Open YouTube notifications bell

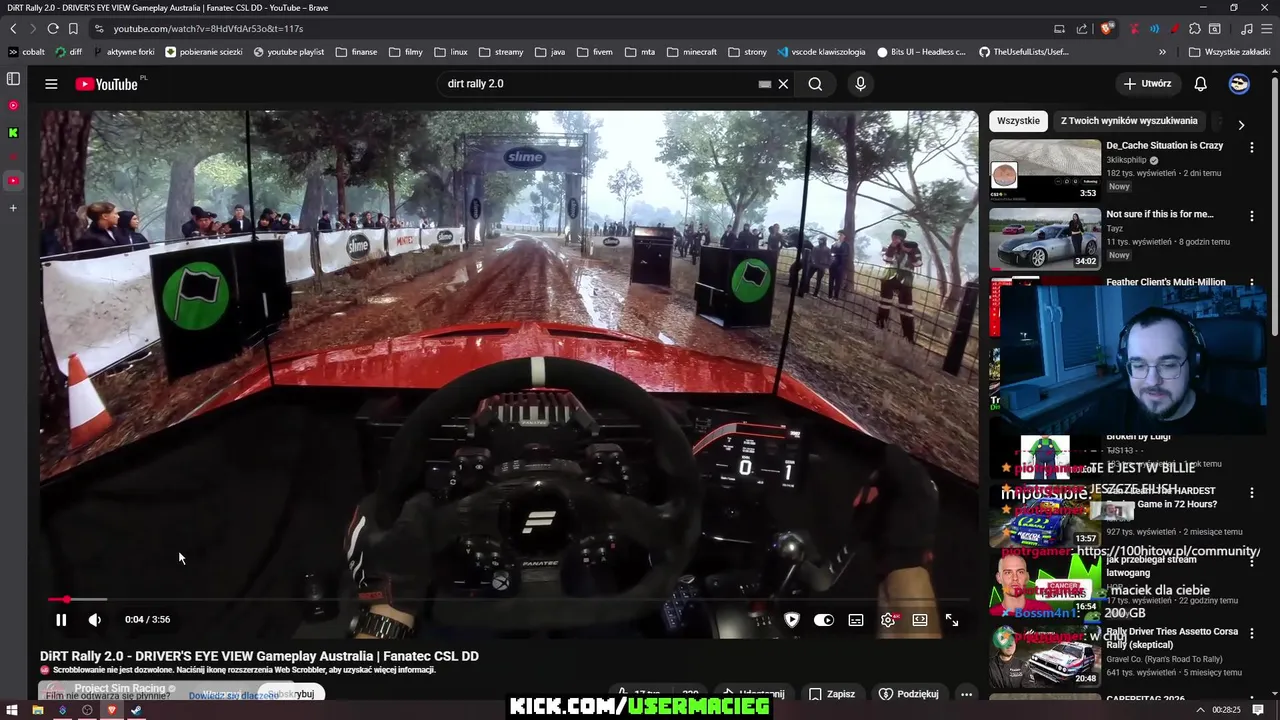1200,84
